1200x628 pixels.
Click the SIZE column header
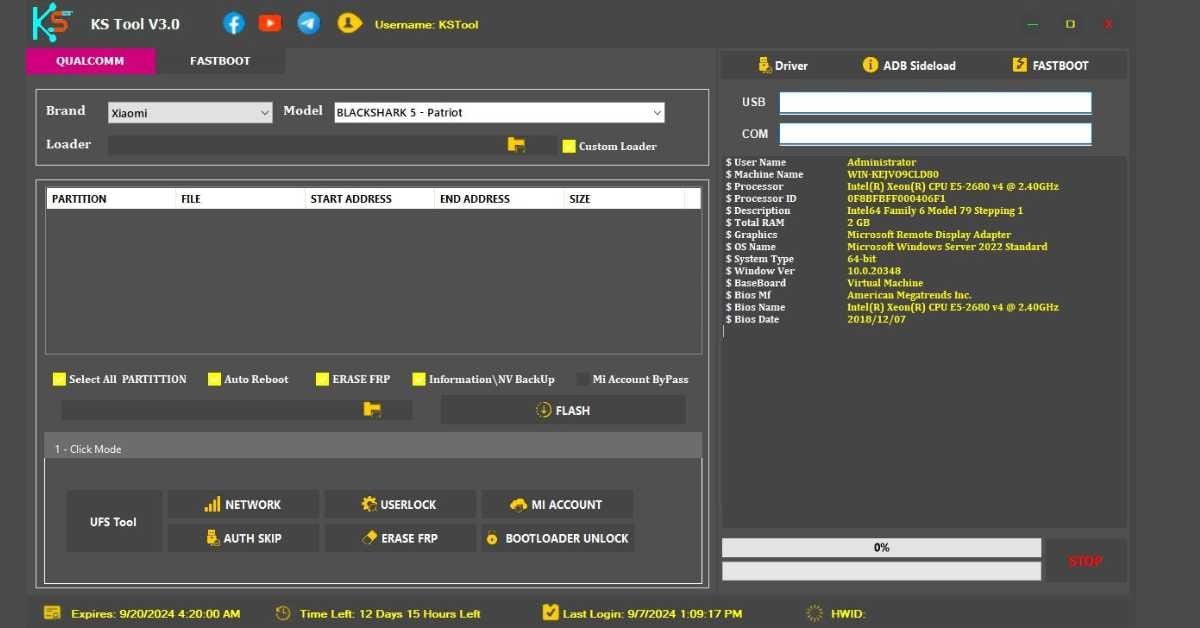[x=624, y=199]
